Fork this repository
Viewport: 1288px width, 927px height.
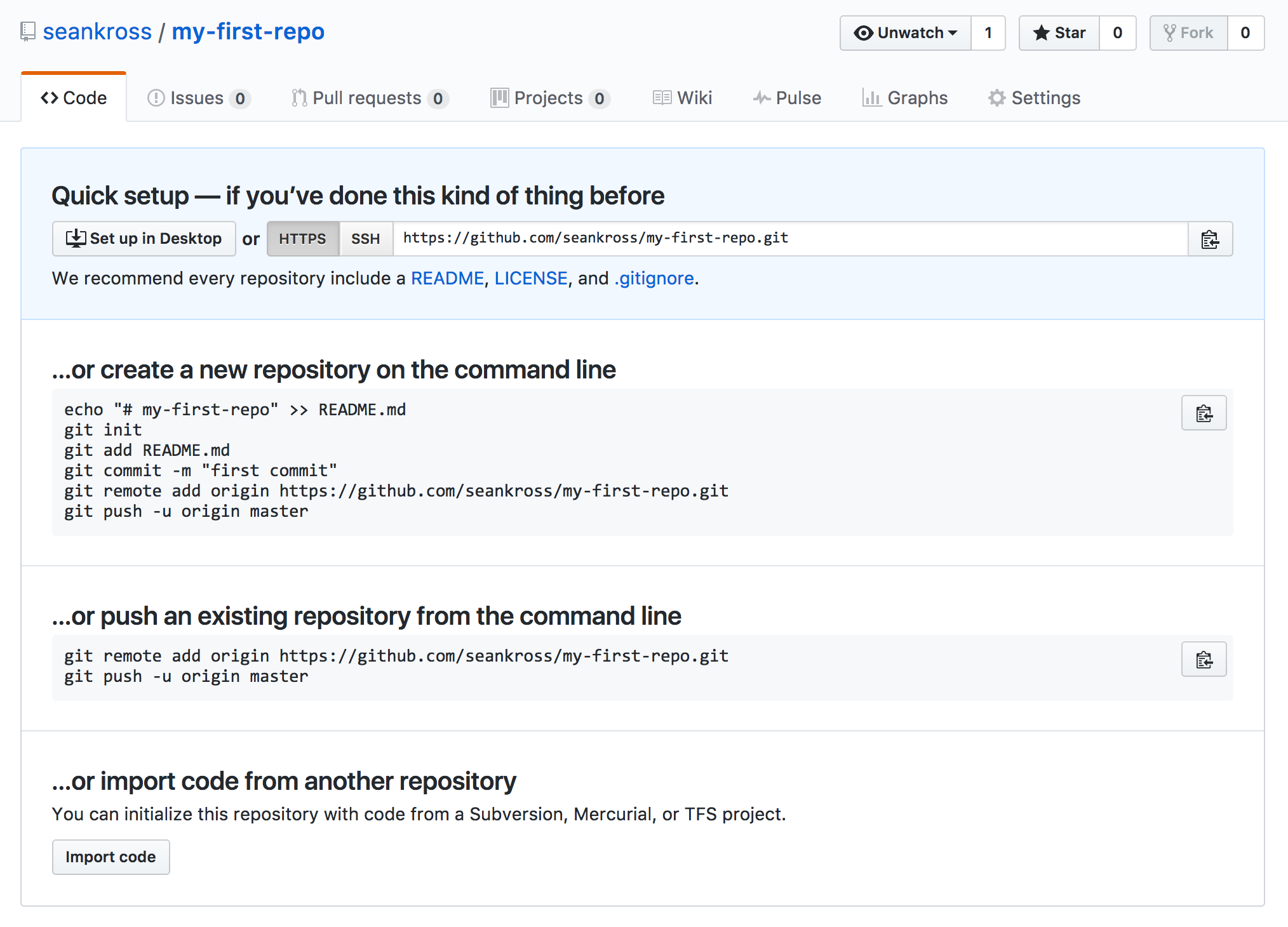1188,33
